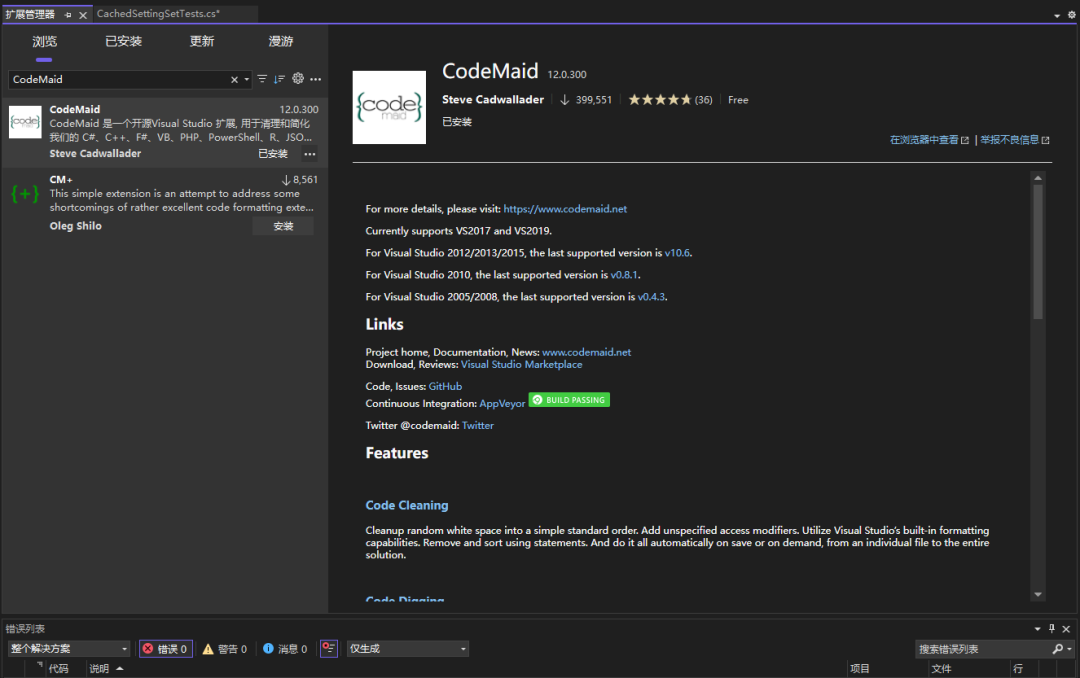The height and width of the screenshot is (678, 1080).
Task: Toggle the 错误 0 errors filter
Action: (x=165, y=648)
